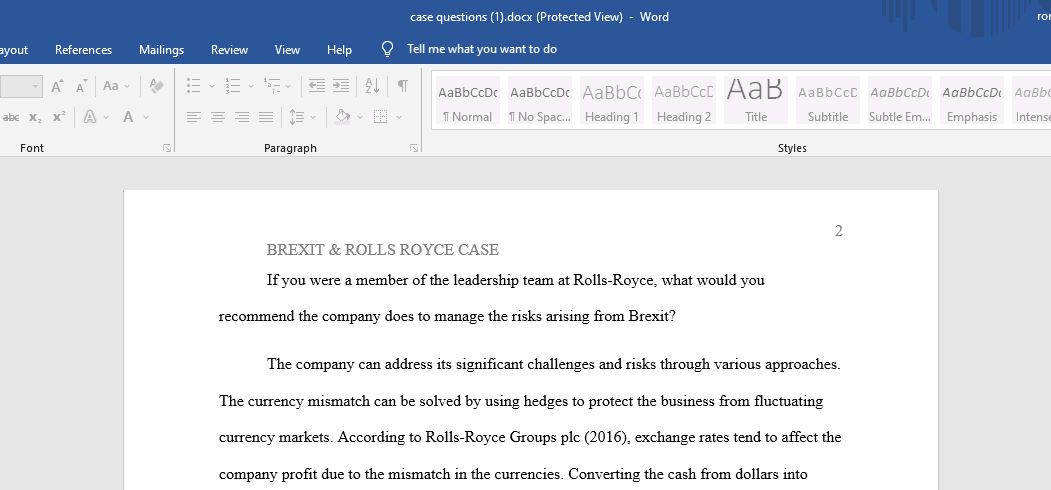The width and height of the screenshot is (1051, 490).
Task: Apply the Heading 1 style
Action: coord(611,100)
